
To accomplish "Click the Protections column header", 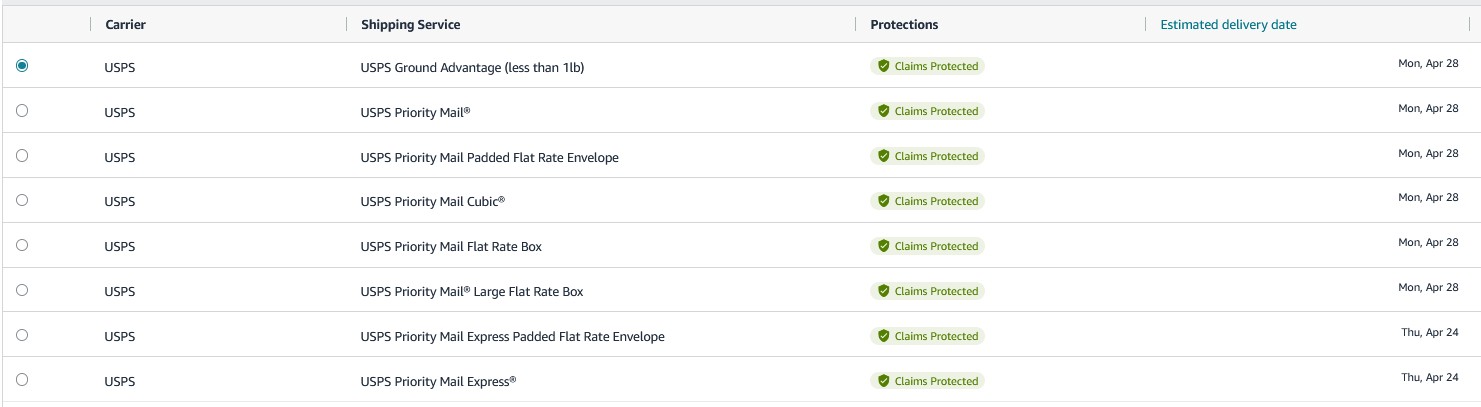I will pyautogui.click(x=904, y=25).
